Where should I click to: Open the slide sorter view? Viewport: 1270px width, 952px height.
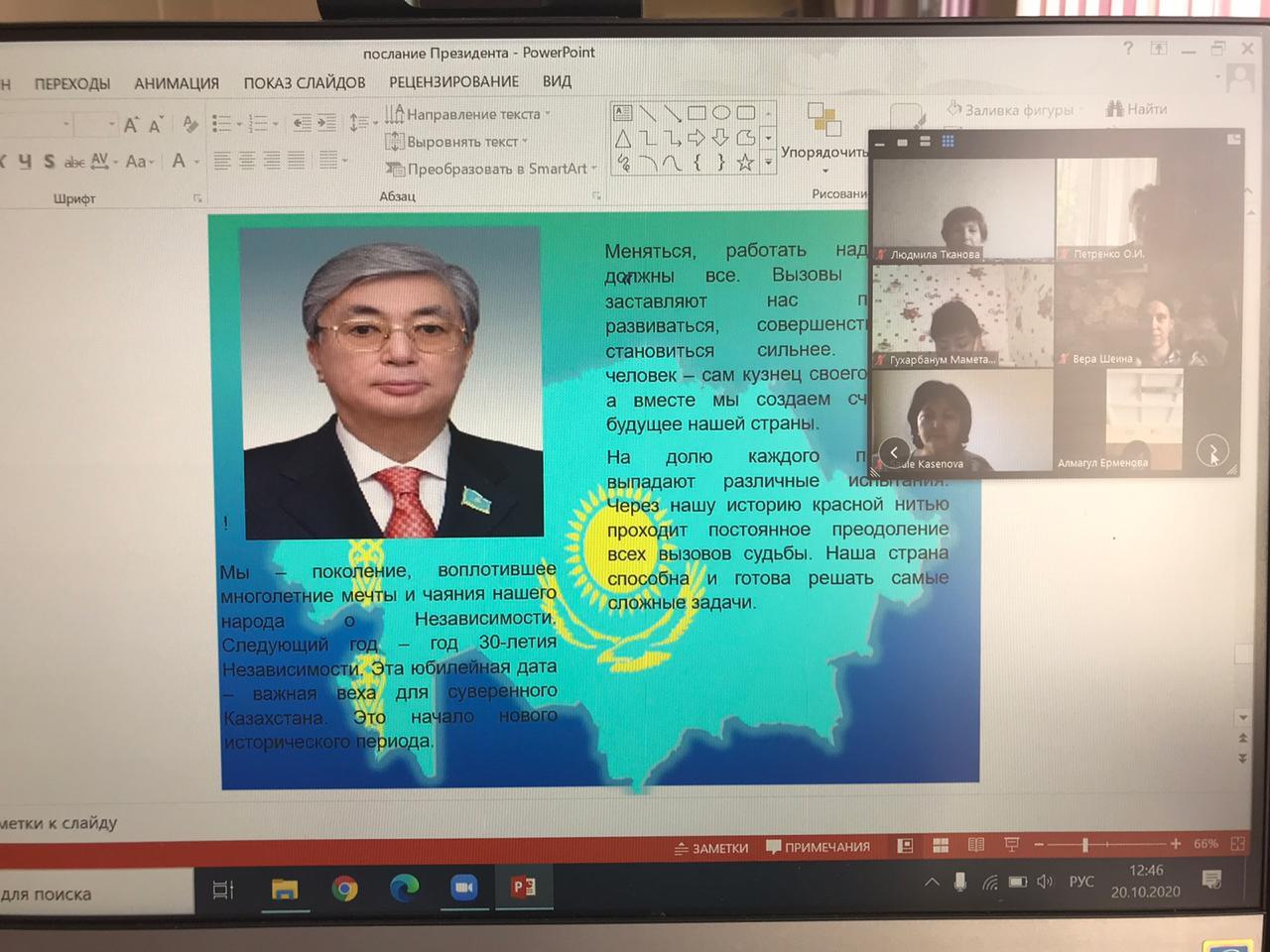(941, 846)
